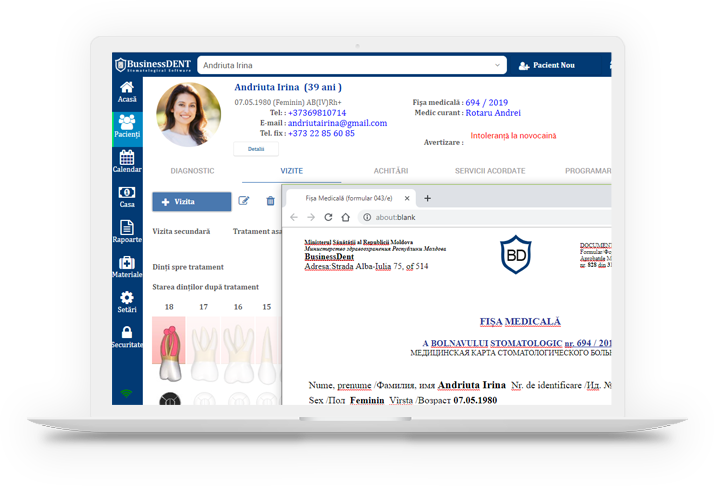This screenshot has width=714, height=486.
Task: Open the Setări settings gear
Action: (x=127, y=302)
